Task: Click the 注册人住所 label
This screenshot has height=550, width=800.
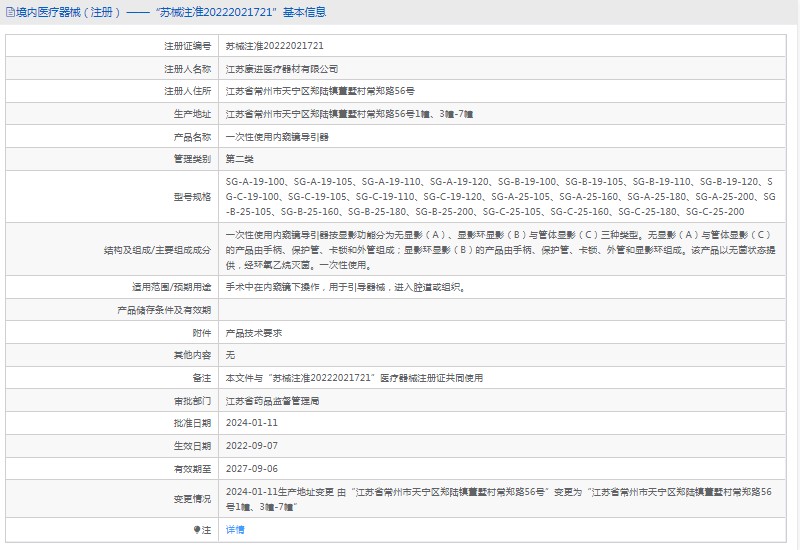Action: pos(187,91)
